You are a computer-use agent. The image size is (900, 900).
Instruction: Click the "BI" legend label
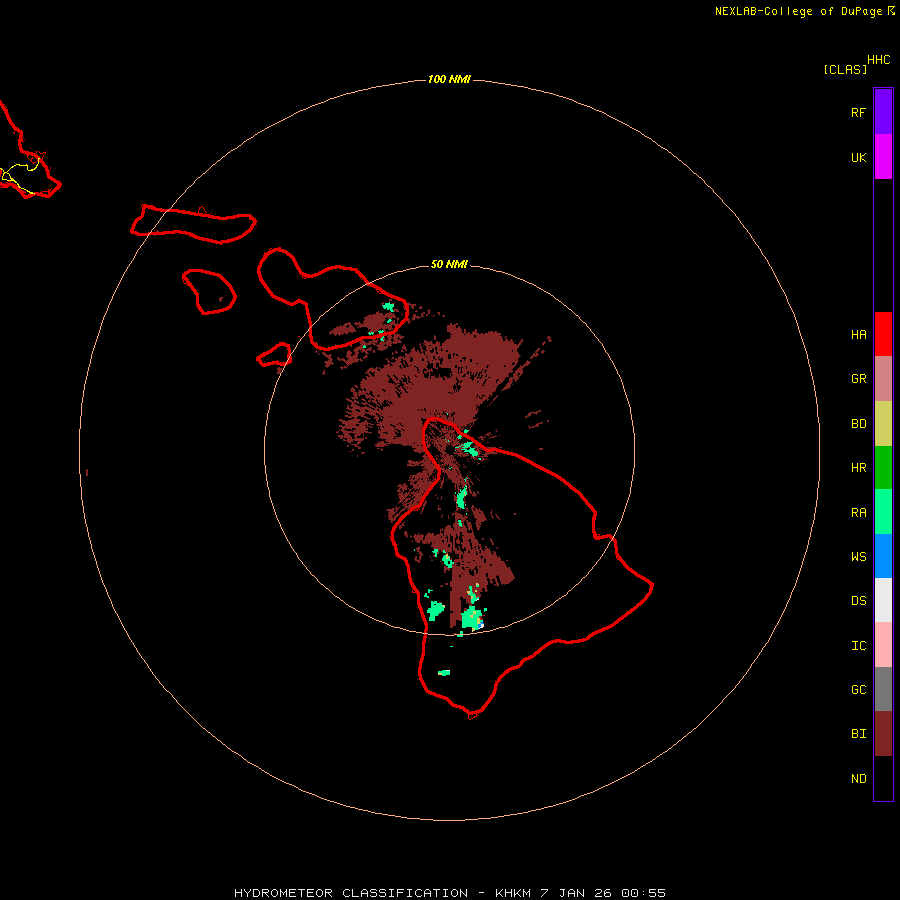click(x=858, y=734)
